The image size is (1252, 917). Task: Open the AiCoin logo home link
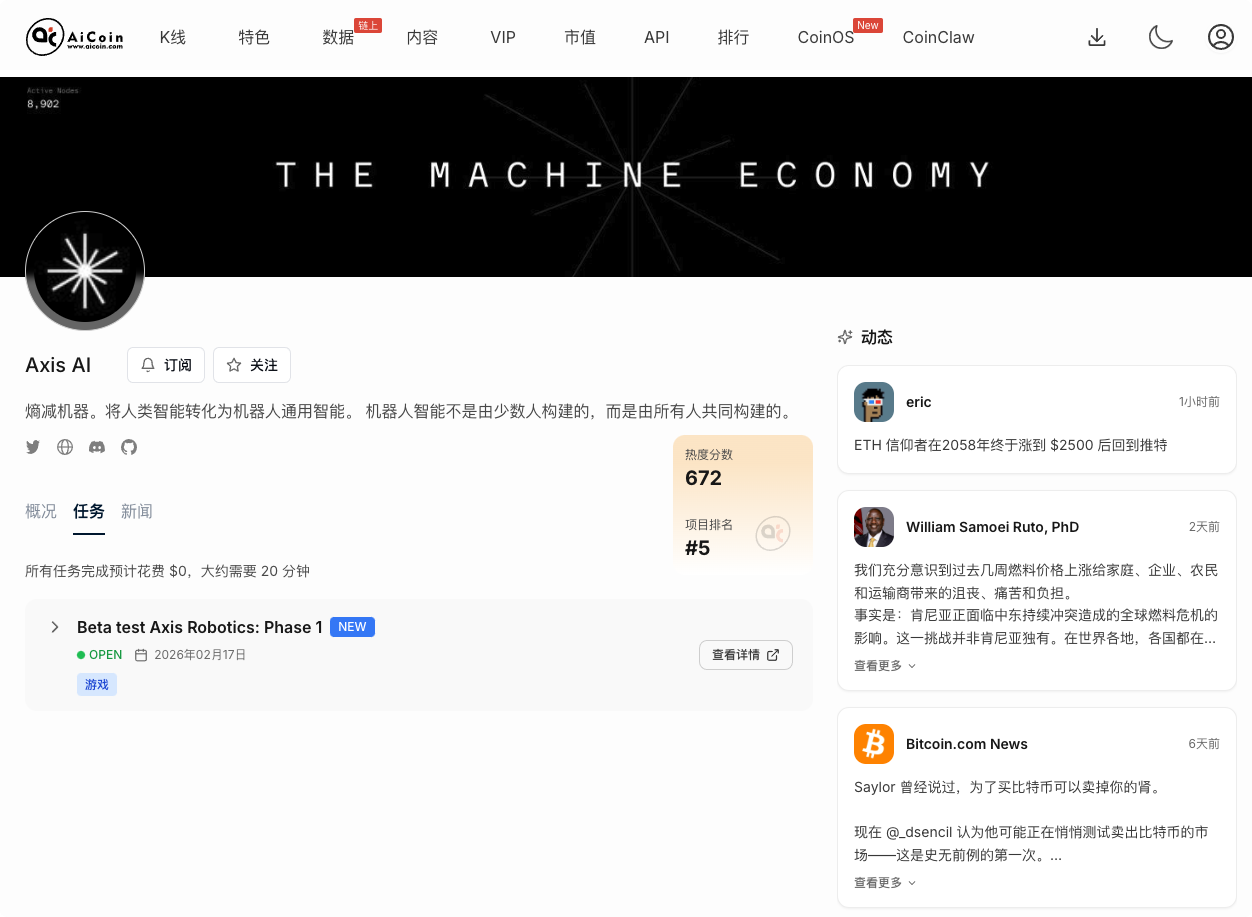point(75,37)
